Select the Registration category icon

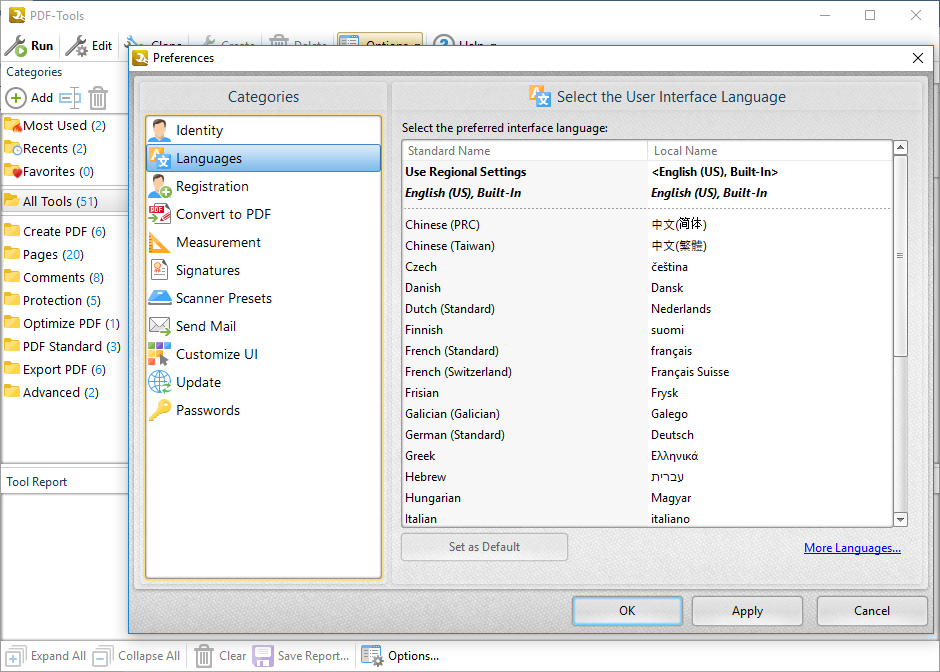160,186
